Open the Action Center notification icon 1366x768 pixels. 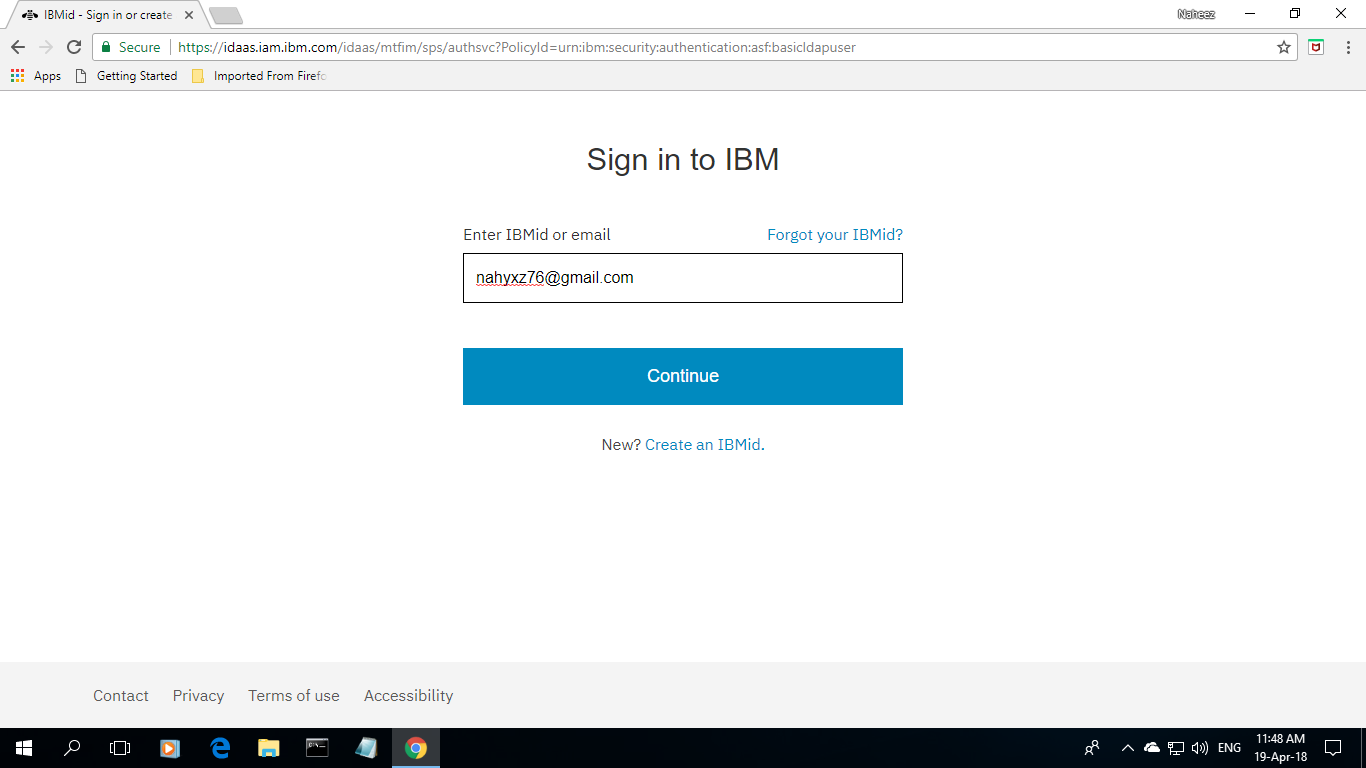tap(1333, 747)
